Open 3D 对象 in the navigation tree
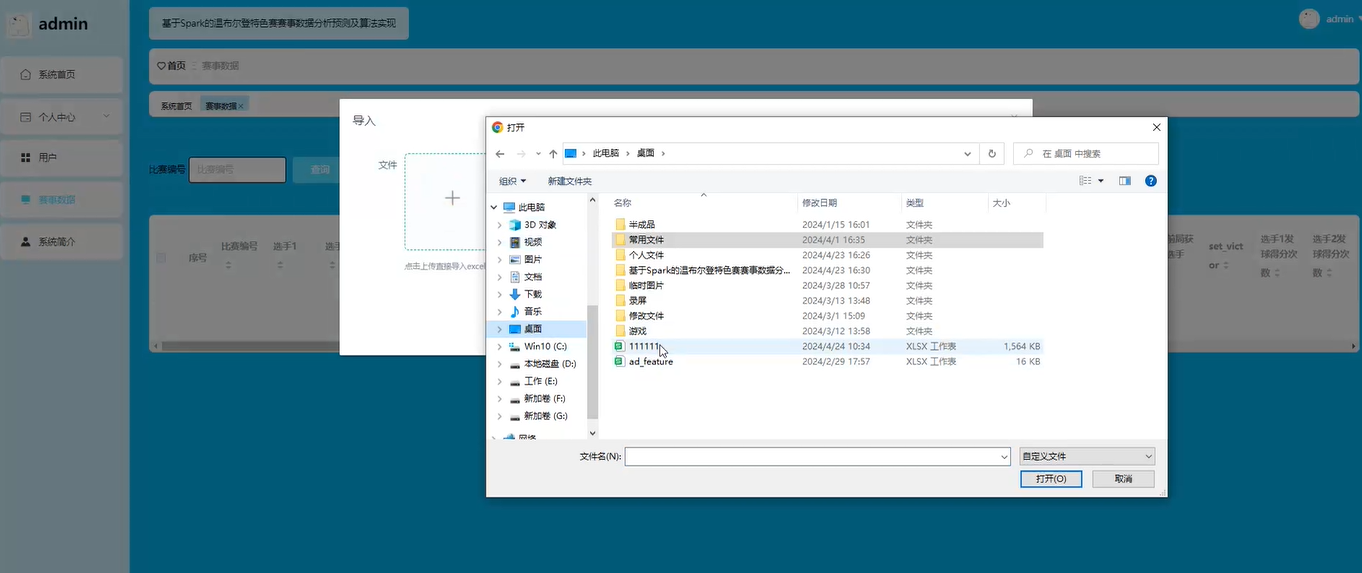This screenshot has height=573, width=1362. (540, 225)
